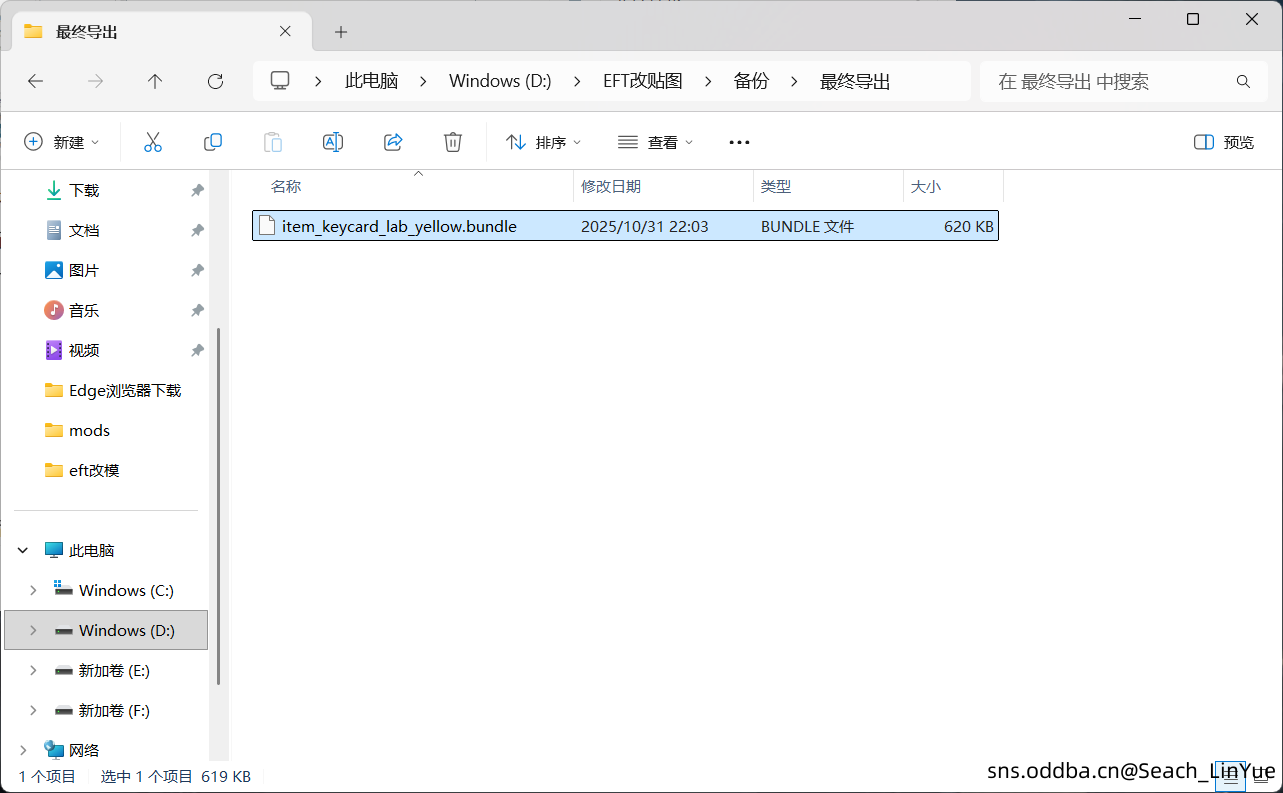Click the Copy icon
This screenshot has width=1283, height=793.
tap(212, 142)
